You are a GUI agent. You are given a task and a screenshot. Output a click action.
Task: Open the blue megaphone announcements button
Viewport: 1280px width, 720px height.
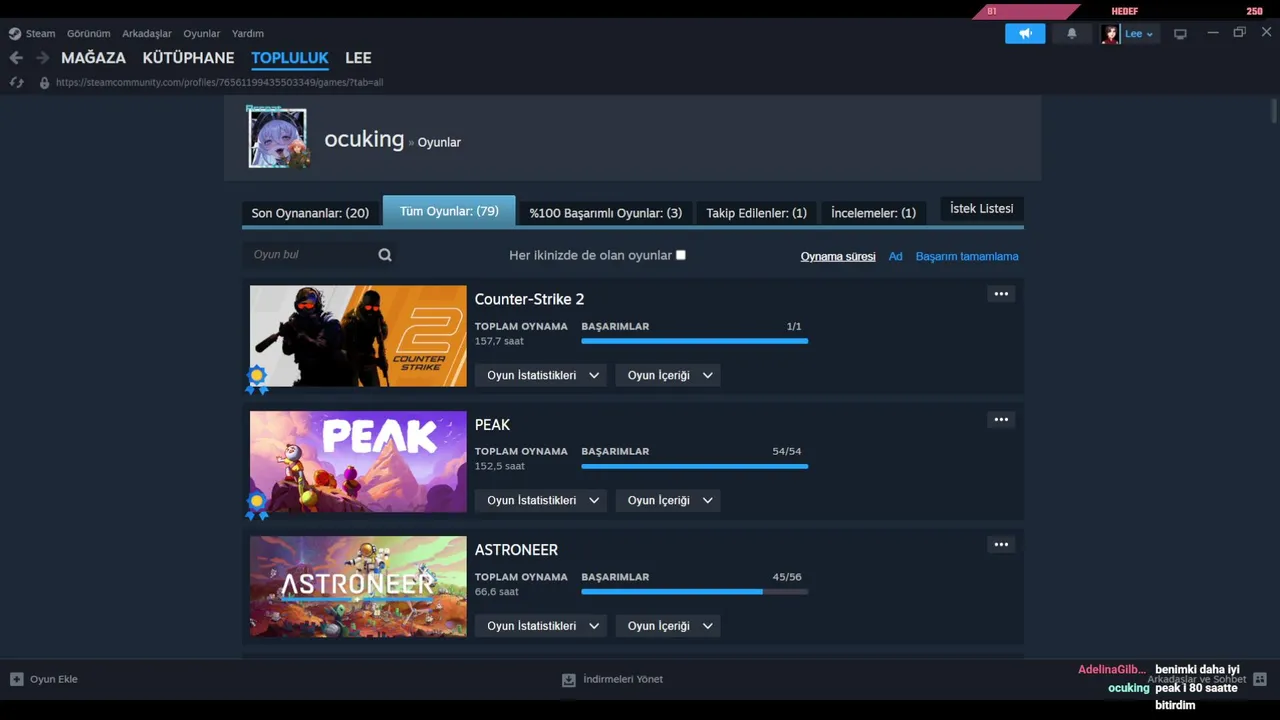1025,33
